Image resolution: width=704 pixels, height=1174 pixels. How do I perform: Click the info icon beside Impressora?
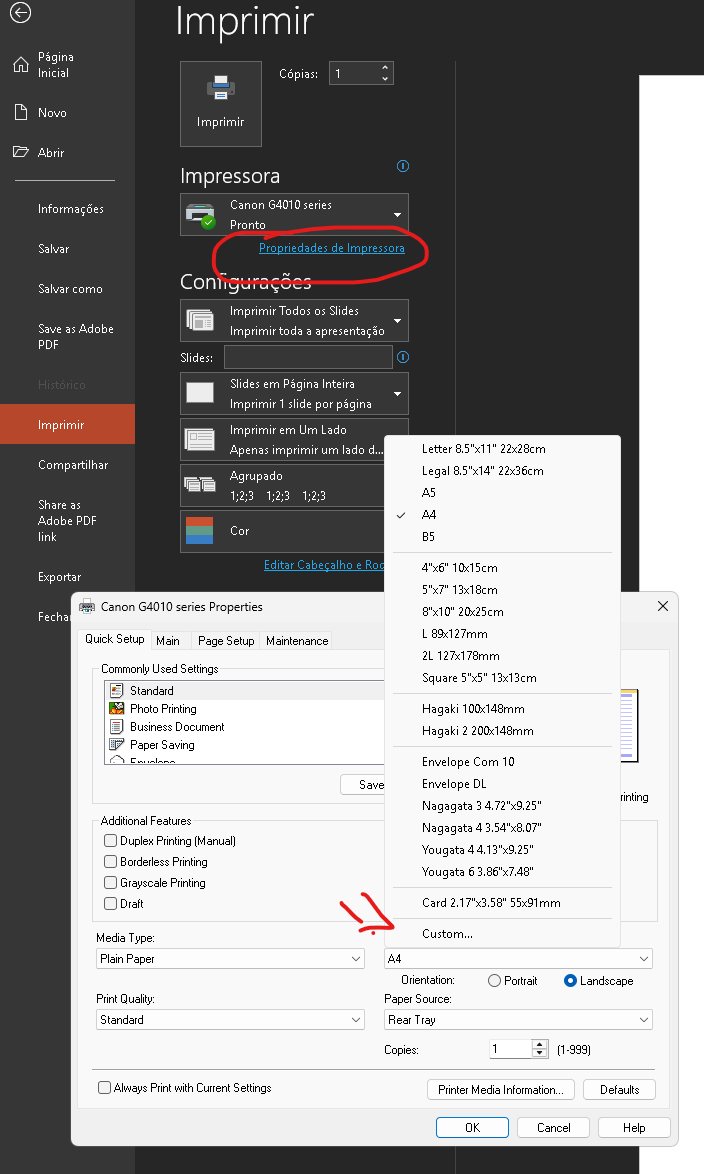coord(403,166)
